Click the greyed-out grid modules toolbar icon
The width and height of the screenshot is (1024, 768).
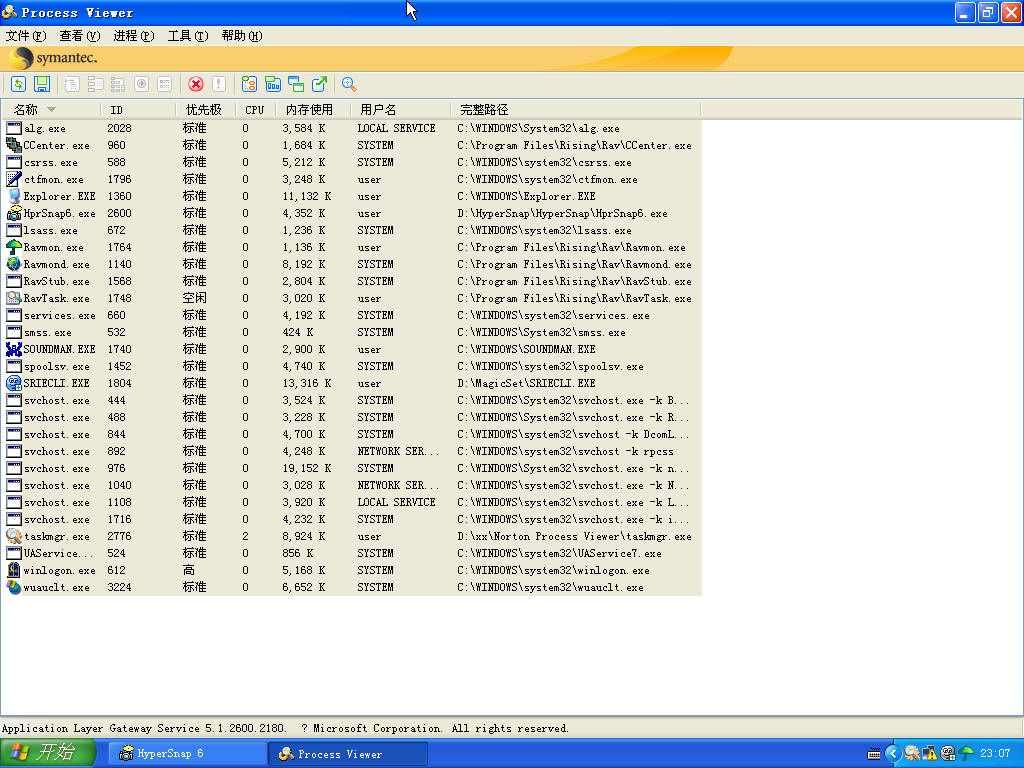(118, 84)
